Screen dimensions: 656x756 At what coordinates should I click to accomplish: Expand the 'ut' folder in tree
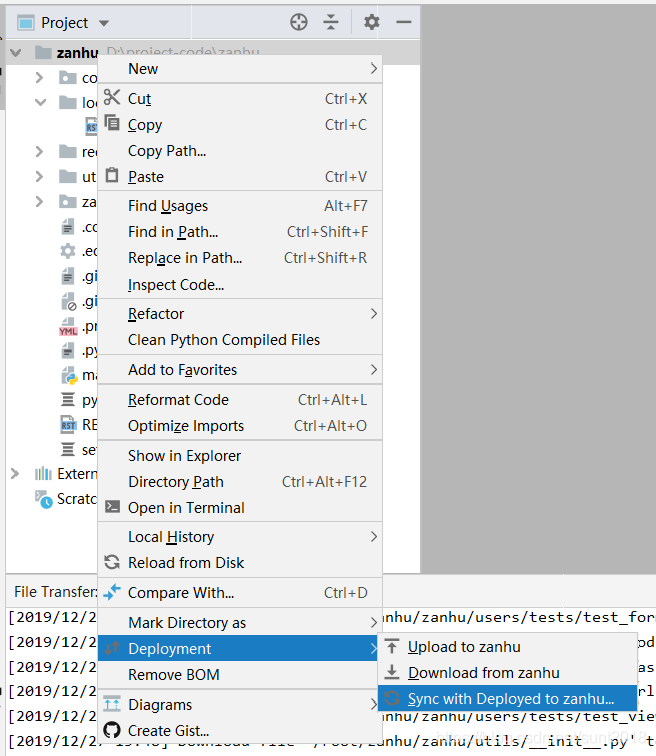pyautogui.click(x=40, y=176)
